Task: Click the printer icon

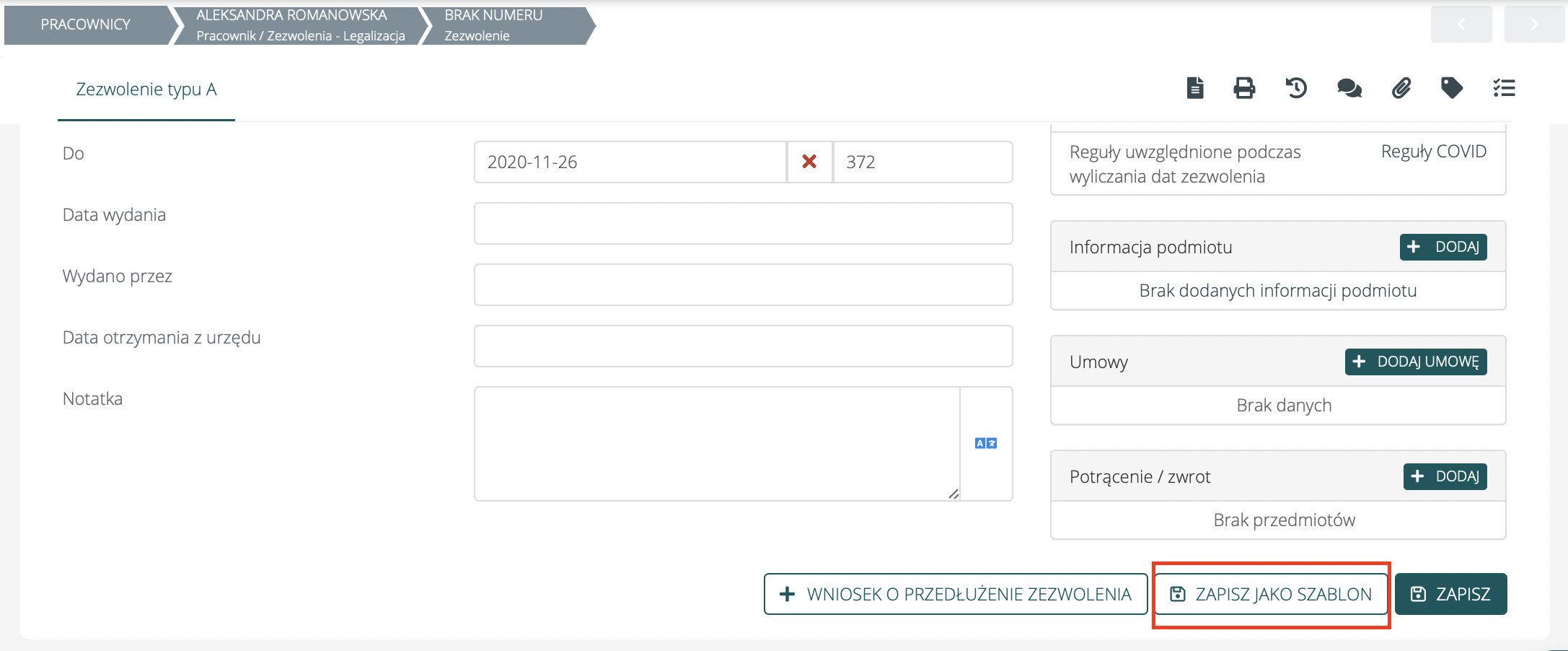Action: (1244, 88)
